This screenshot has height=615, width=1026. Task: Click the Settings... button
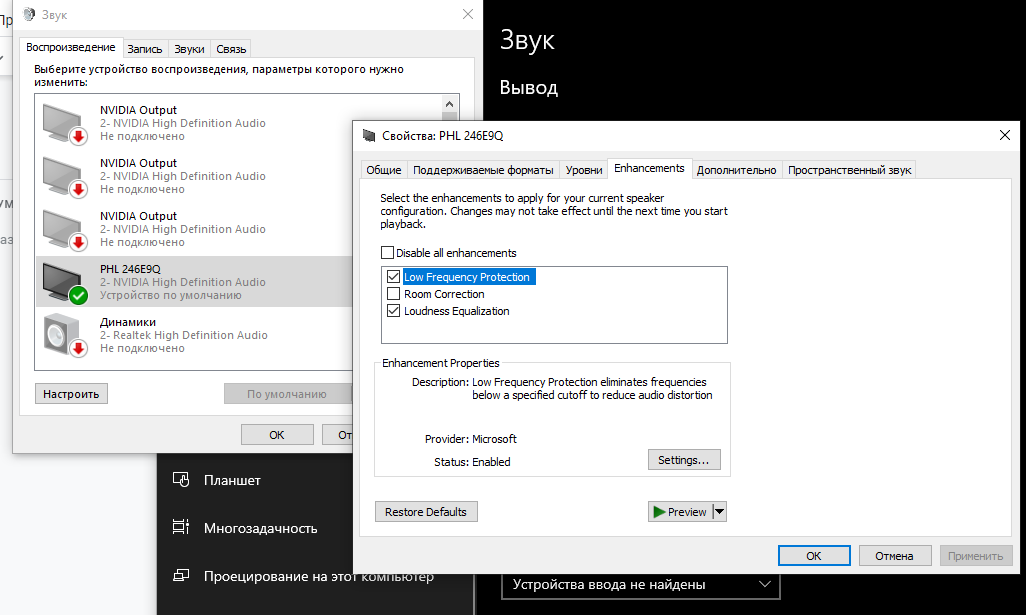[x=684, y=460]
